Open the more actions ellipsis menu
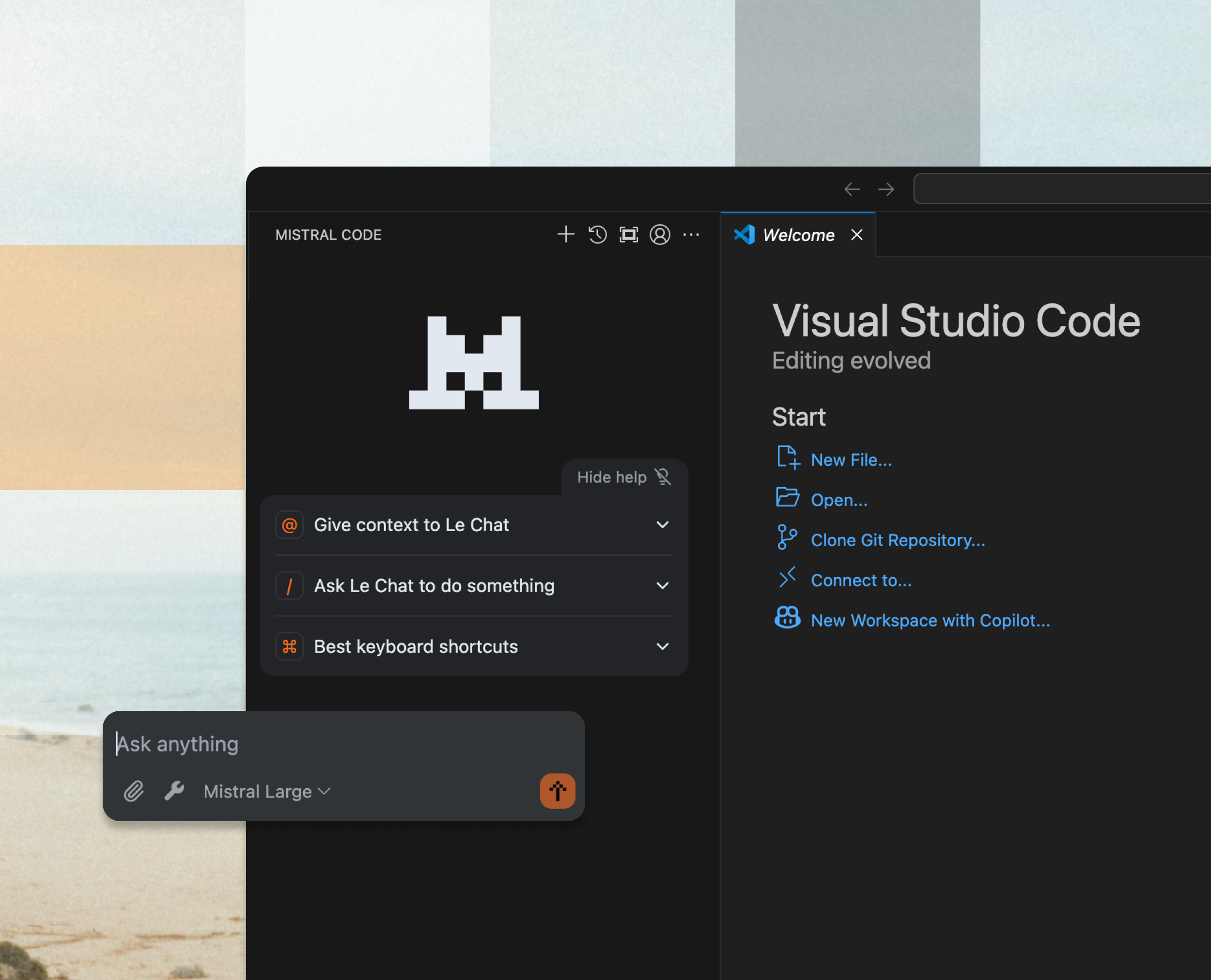The height and width of the screenshot is (980, 1211). (691, 234)
